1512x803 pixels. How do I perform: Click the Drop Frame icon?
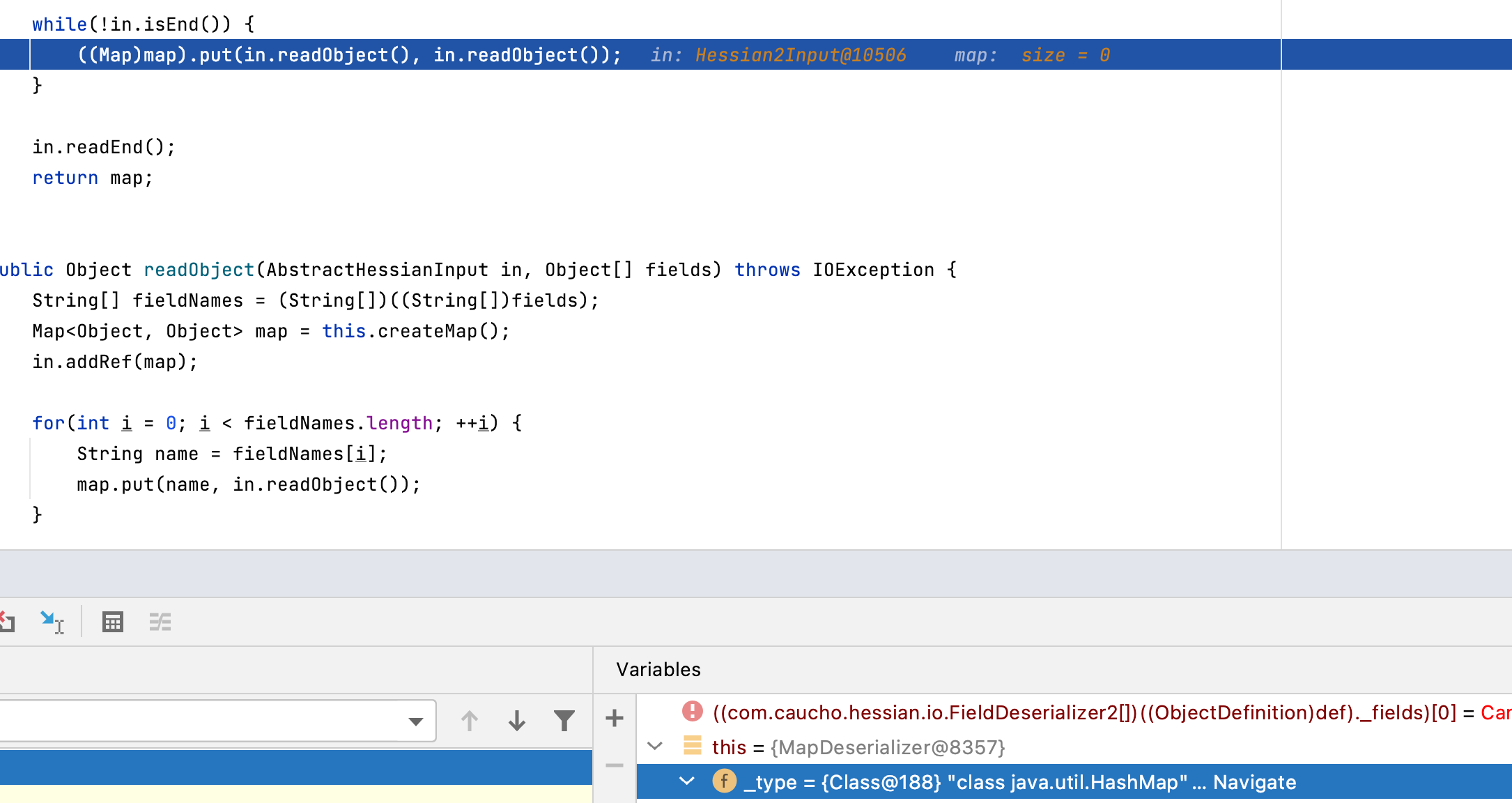7,621
